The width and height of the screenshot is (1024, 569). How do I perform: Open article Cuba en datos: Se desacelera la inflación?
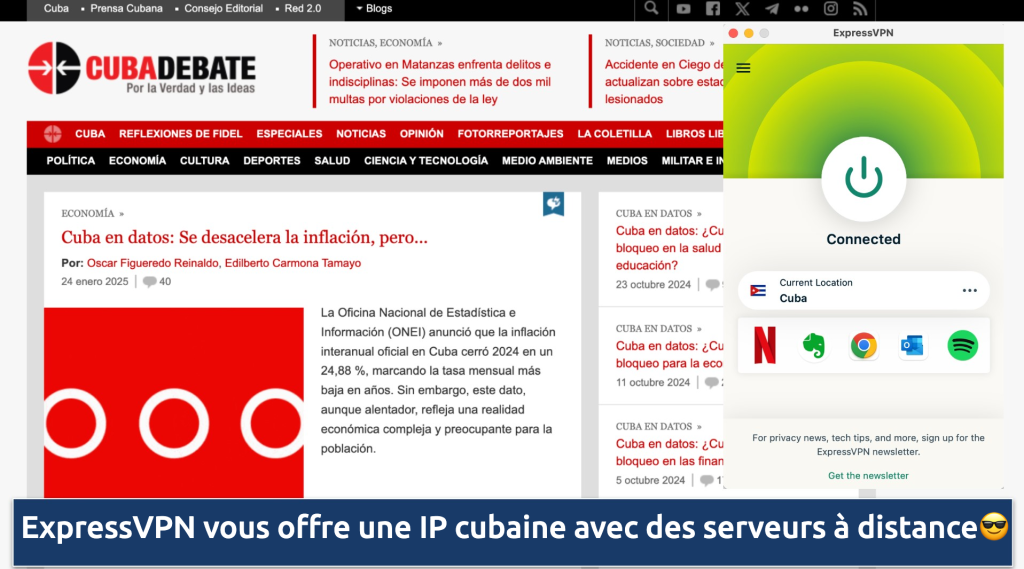(x=244, y=237)
